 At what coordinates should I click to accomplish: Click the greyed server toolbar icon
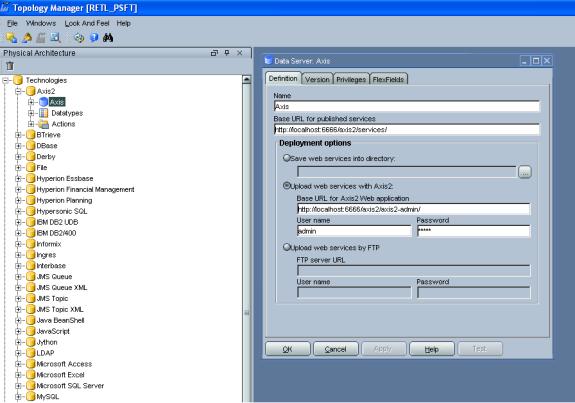(41, 37)
